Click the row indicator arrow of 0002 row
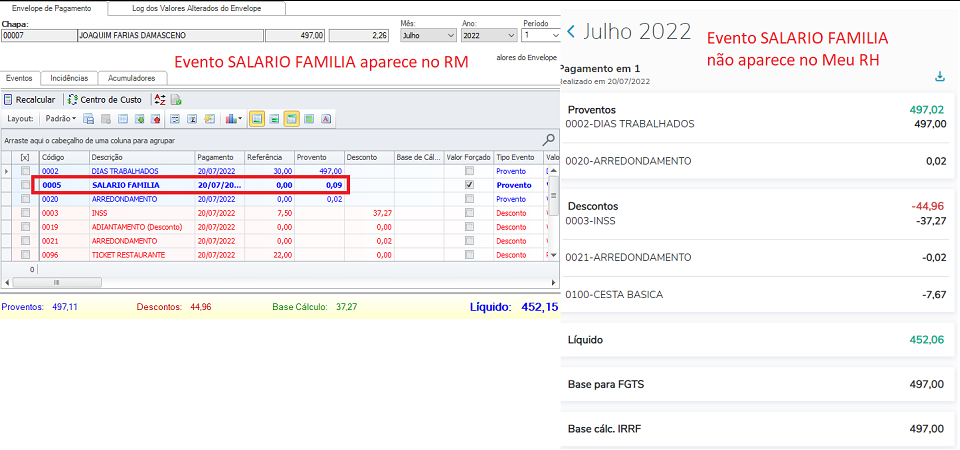Screen dimensions: 960x450 [x=7, y=171]
